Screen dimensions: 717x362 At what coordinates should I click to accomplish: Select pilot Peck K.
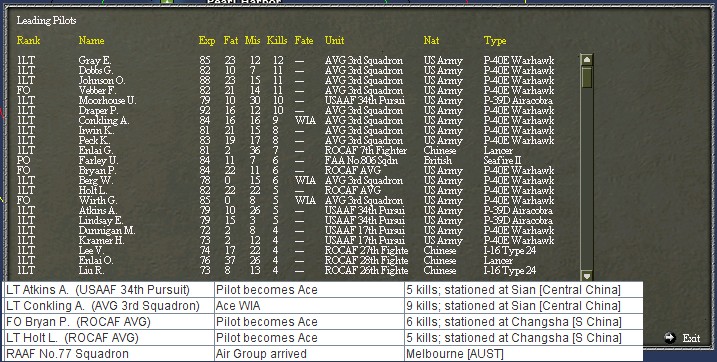tap(95, 140)
